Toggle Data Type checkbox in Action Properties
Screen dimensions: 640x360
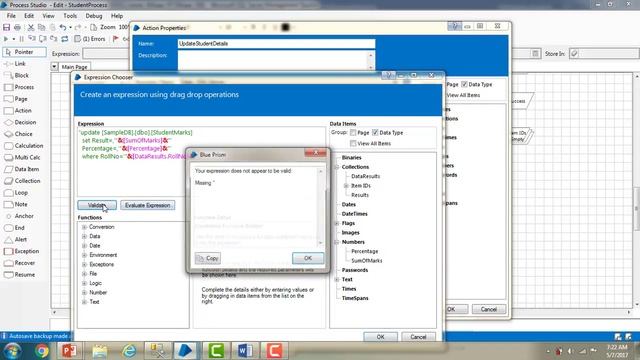point(464,84)
